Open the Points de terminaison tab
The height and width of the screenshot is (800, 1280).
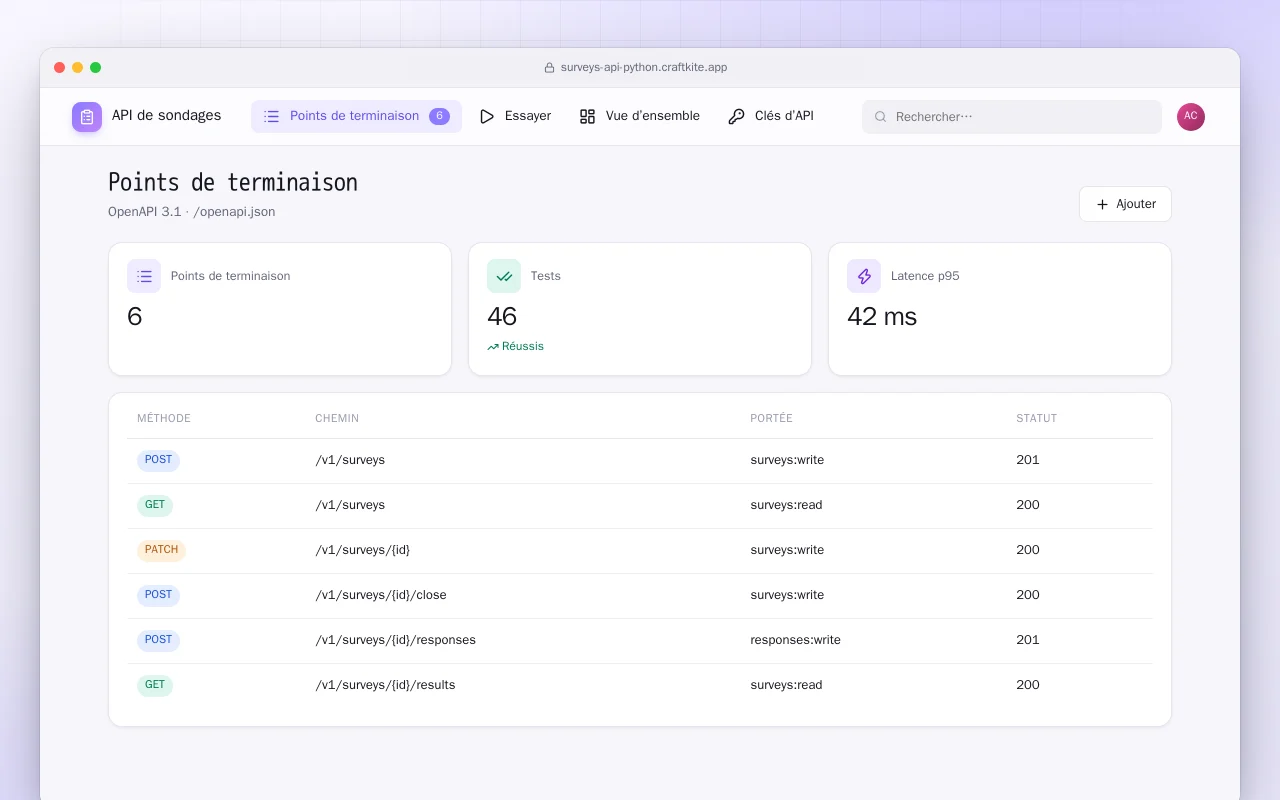coord(356,116)
